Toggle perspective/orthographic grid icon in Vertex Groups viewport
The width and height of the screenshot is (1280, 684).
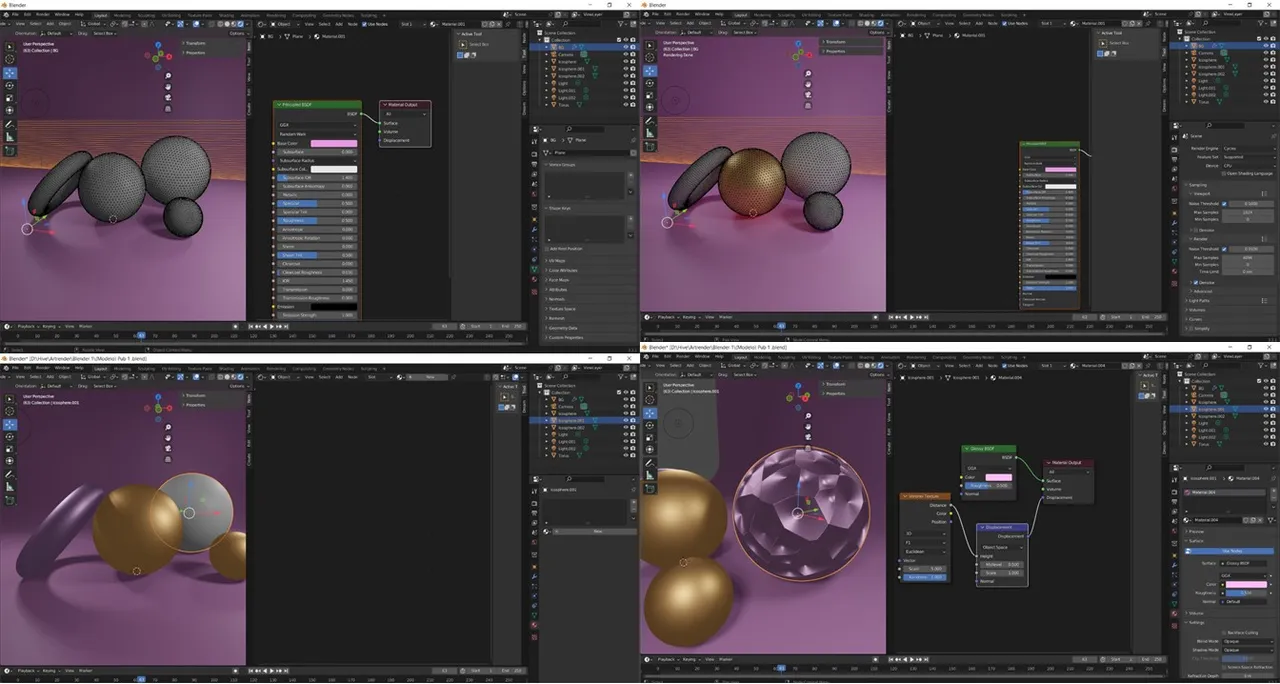[168, 109]
